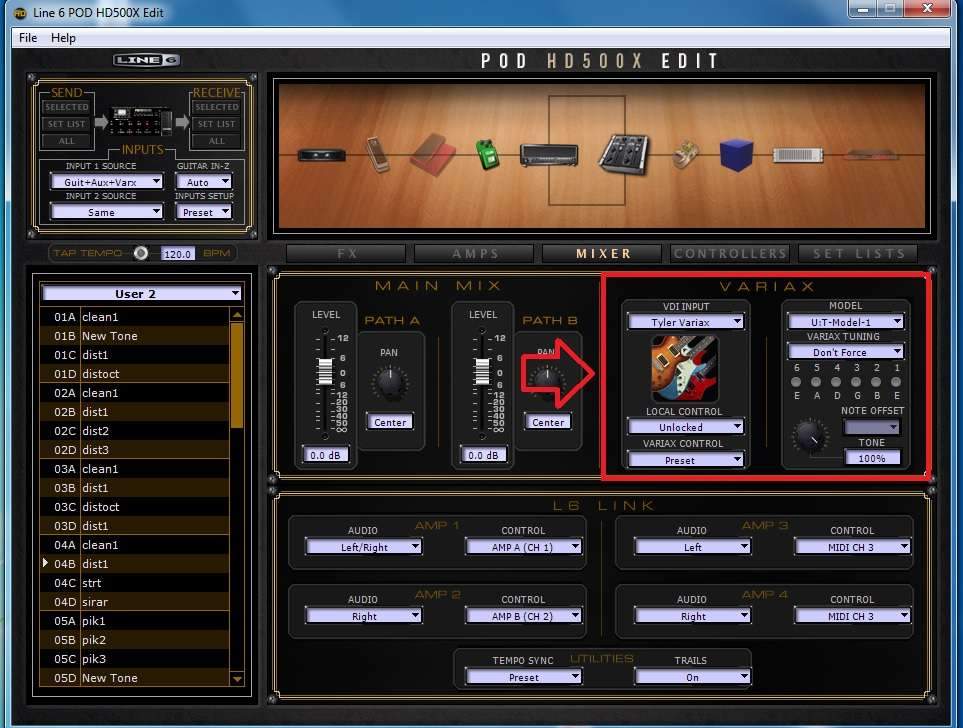Click Receive SET LIST button
Image resolution: width=963 pixels, height=728 pixels.
point(216,124)
